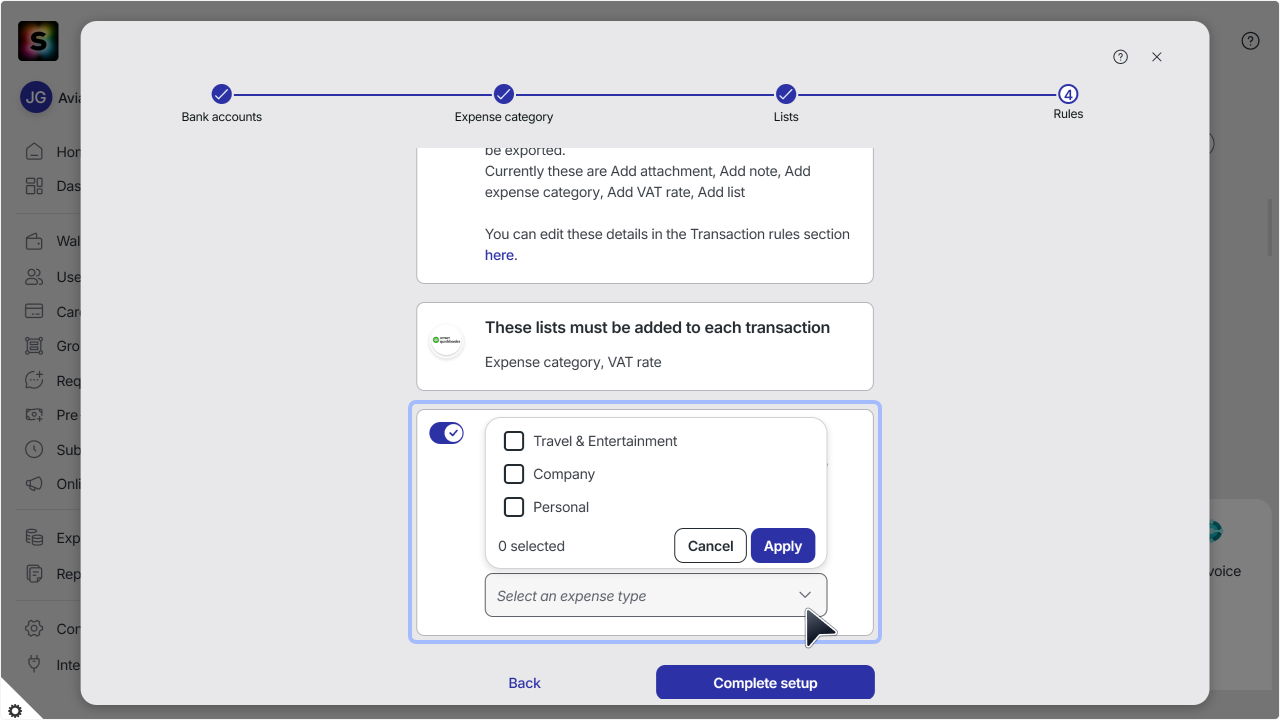Open the settings cog at bottom-left corner

pyautogui.click(x=15, y=710)
